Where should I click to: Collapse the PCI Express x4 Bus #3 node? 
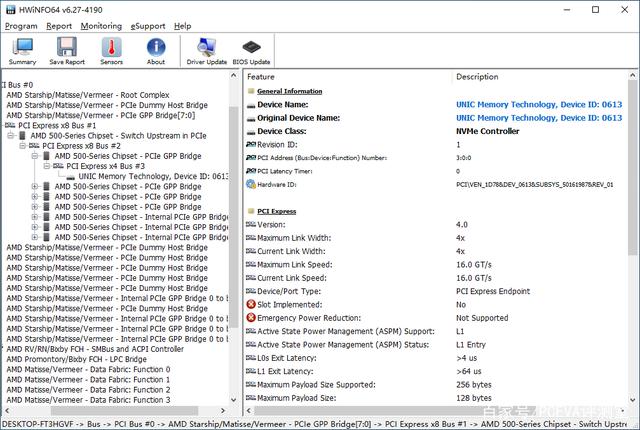click(x=47, y=166)
